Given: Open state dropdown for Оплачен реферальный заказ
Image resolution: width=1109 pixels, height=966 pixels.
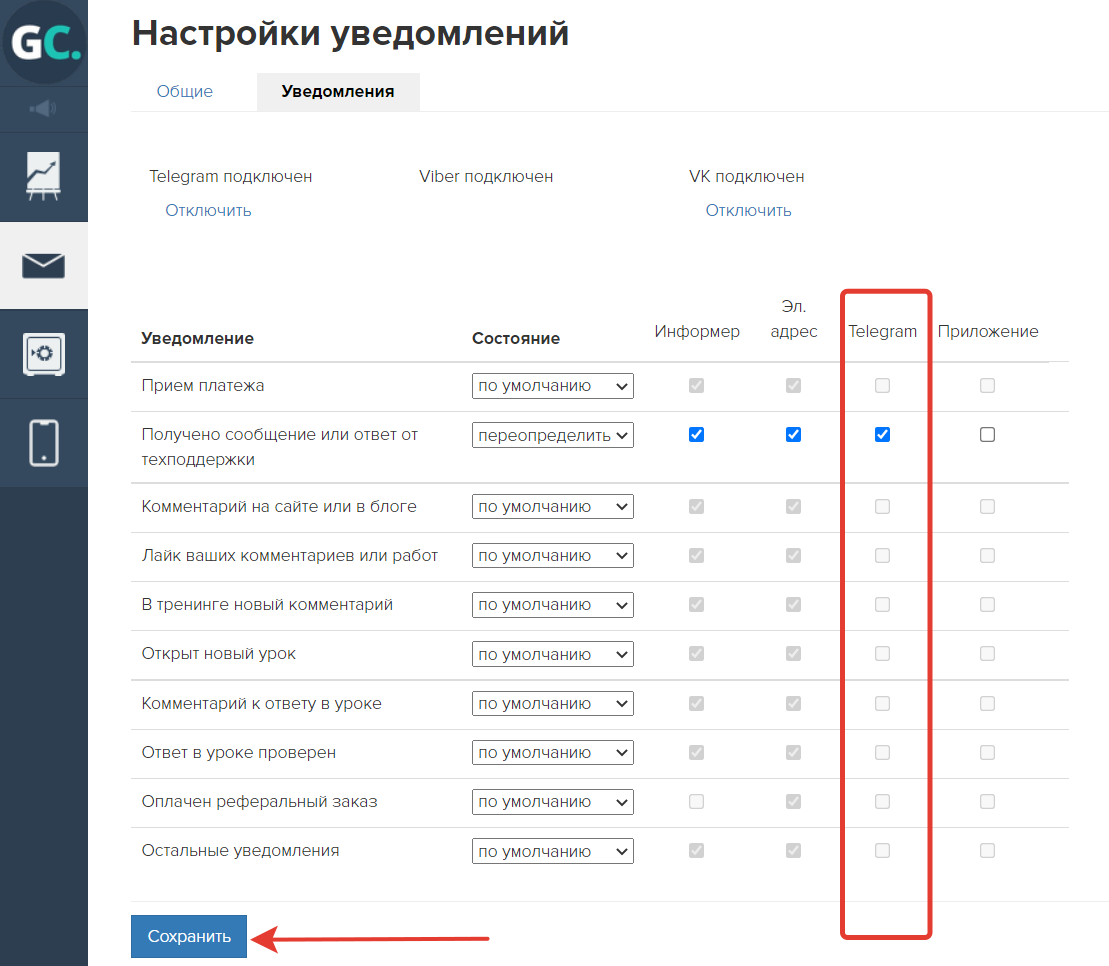Looking at the screenshot, I should pos(552,802).
